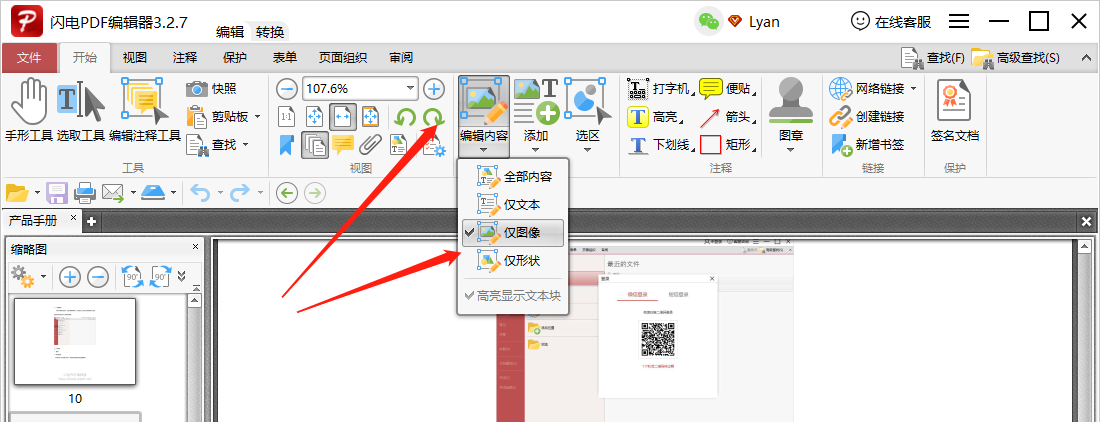Insert a 图章 stamp

(x=790, y=116)
